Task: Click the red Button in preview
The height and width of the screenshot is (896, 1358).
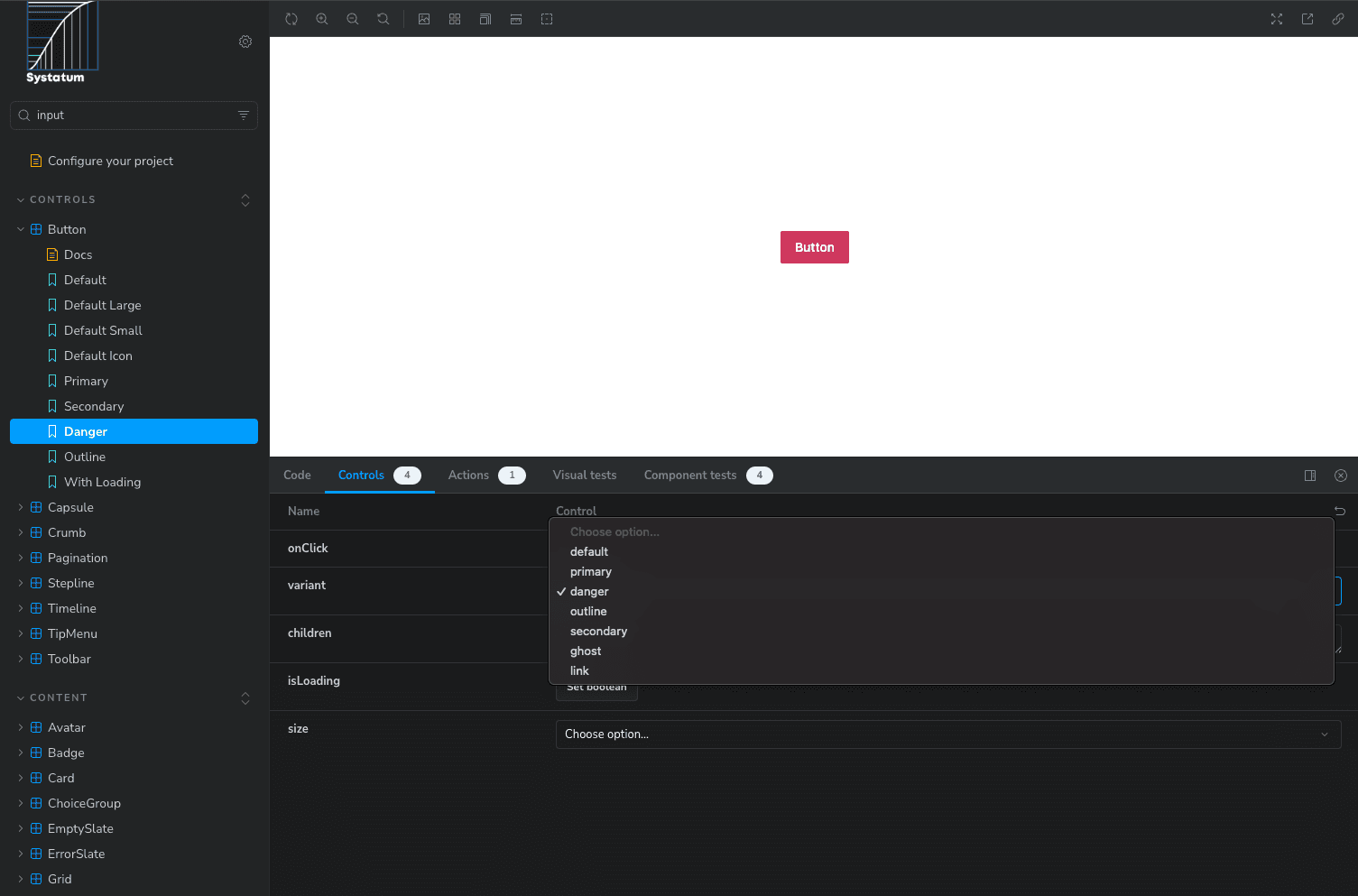Action: (x=815, y=247)
